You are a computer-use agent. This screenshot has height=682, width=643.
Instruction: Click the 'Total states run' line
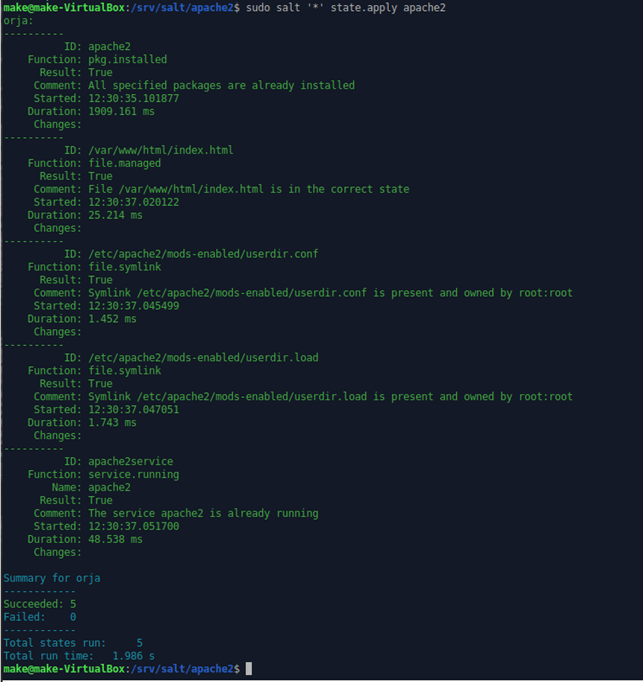73,642
